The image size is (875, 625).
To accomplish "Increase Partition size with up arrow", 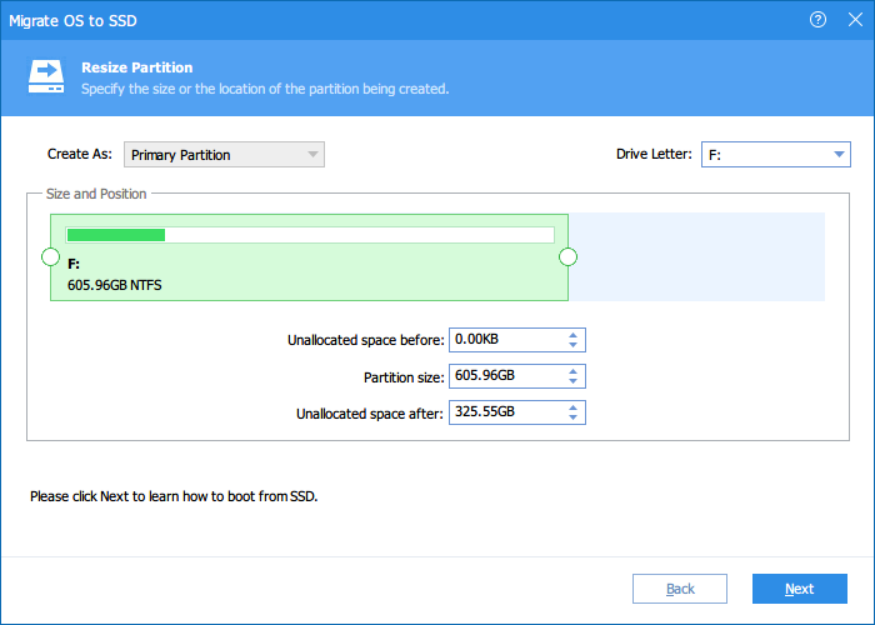I will click(x=573, y=372).
